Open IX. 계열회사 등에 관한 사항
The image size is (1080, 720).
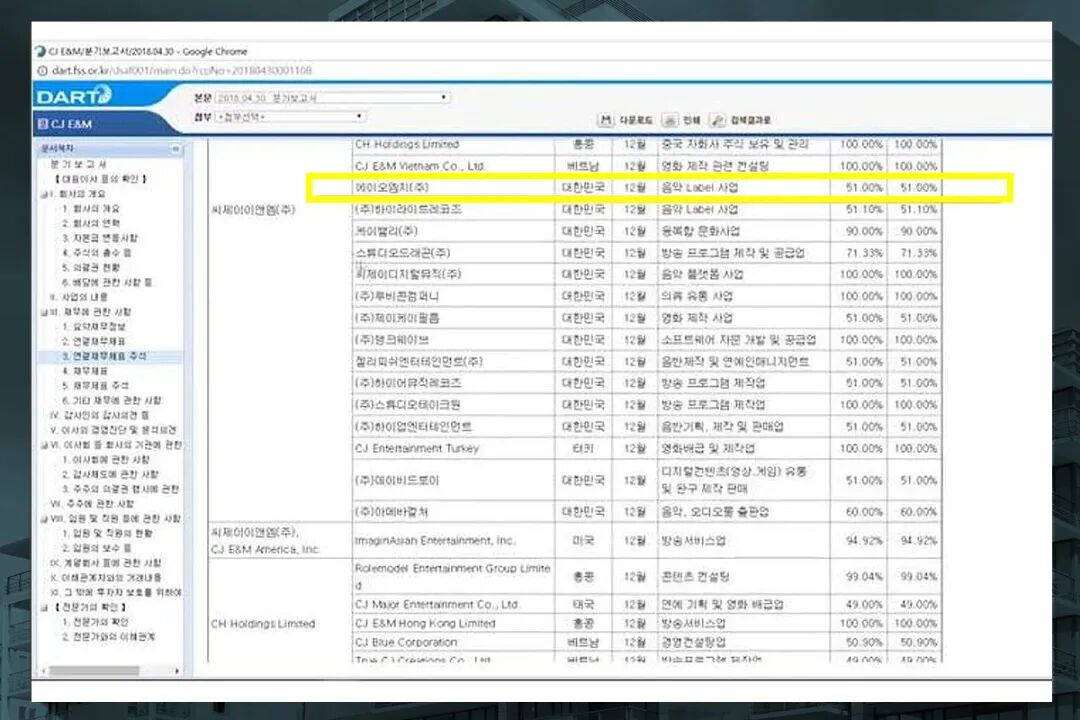pyautogui.click(x=105, y=564)
